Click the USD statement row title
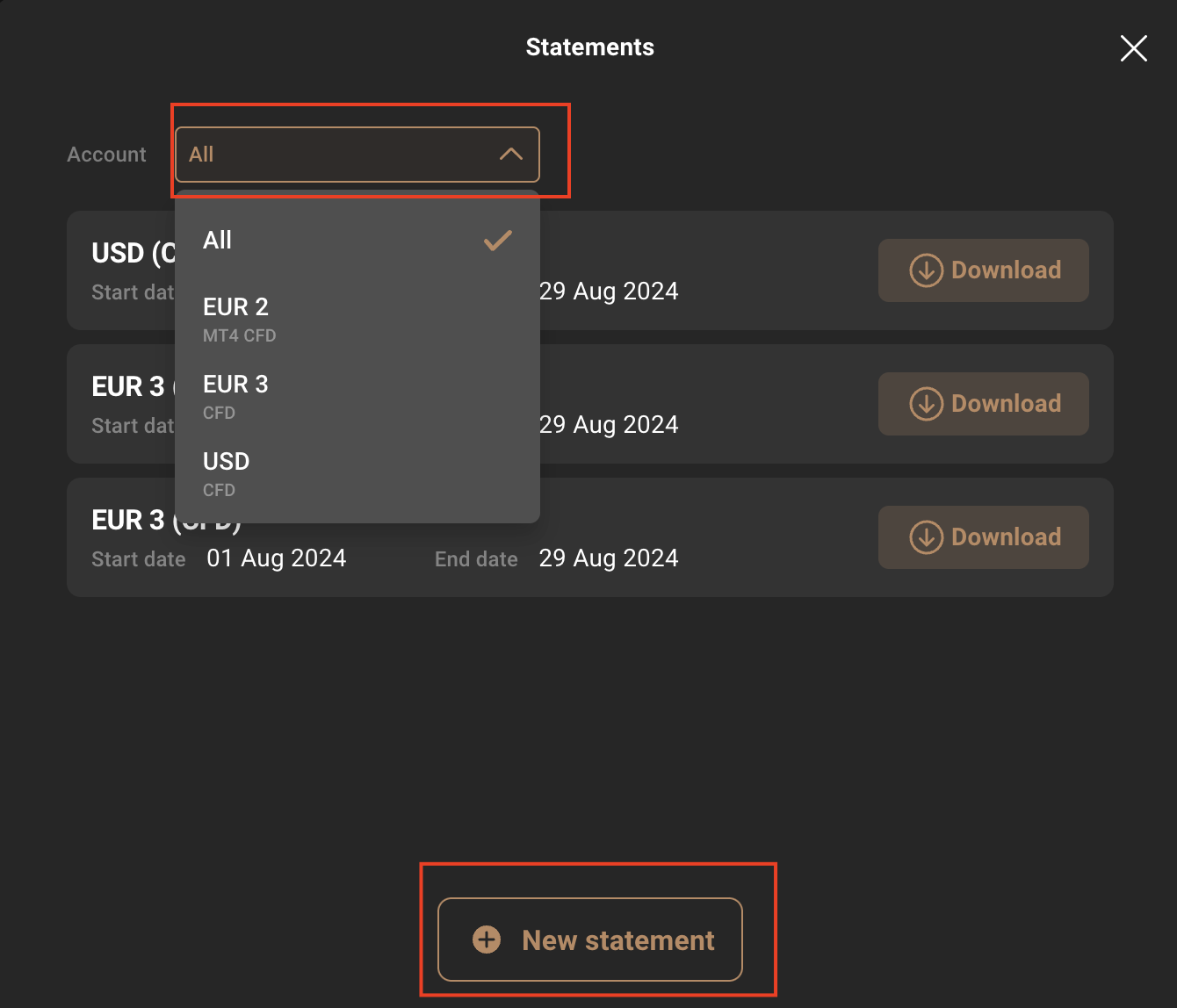1177x1008 pixels. (x=132, y=253)
